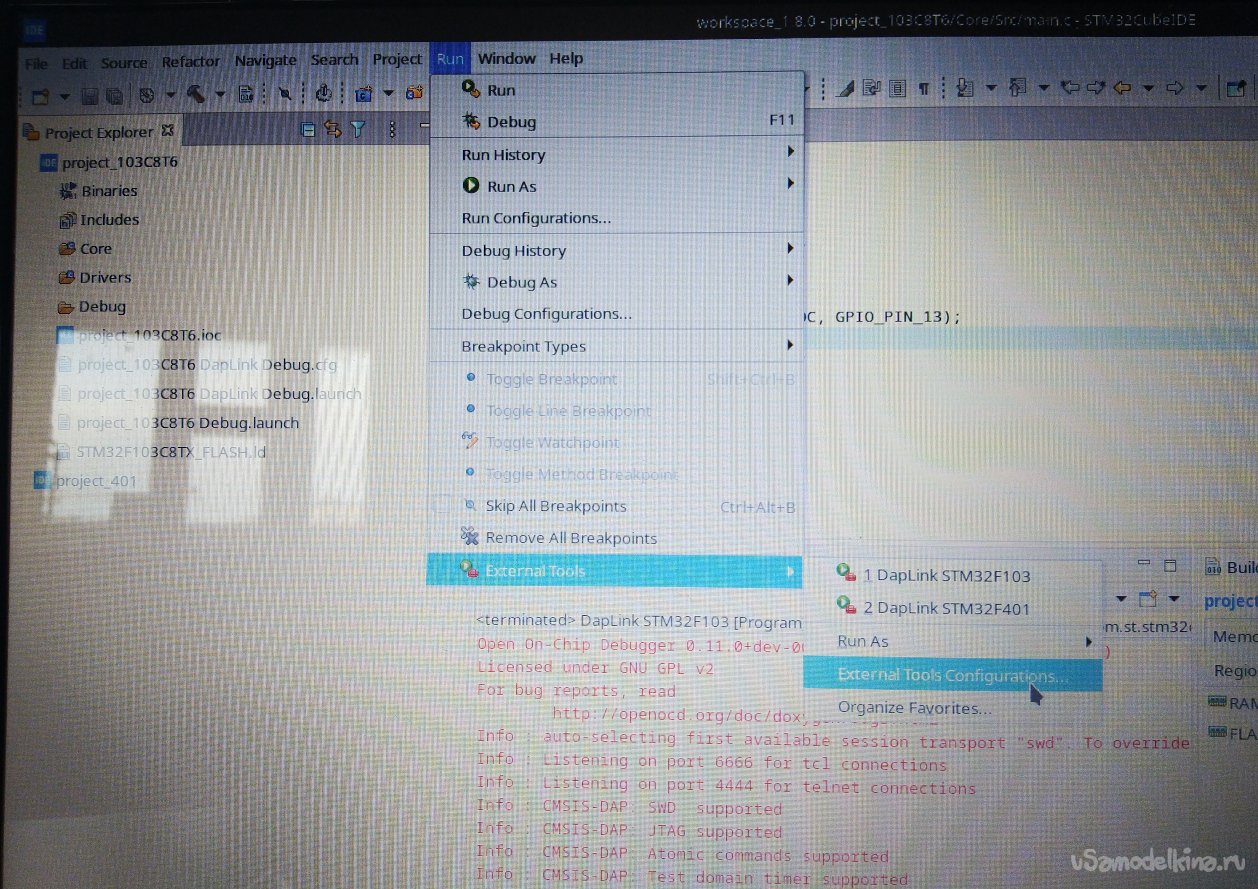Open the dropdown arrow next to New

(64, 96)
